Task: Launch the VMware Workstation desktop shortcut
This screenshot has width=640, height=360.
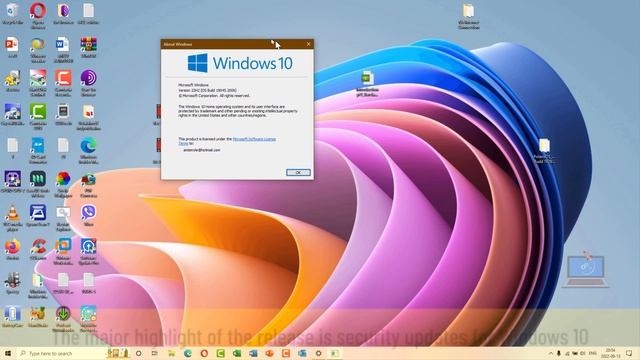Action: click(63, 251)
